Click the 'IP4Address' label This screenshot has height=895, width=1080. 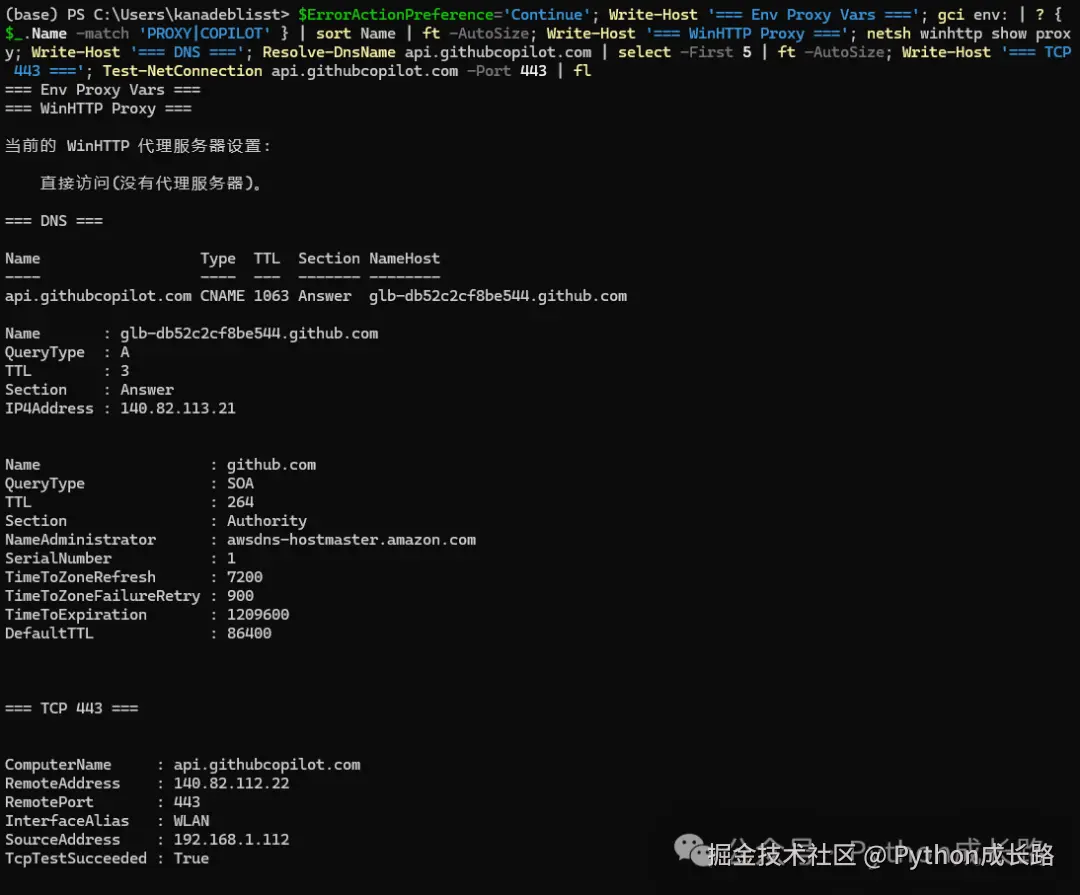[x=49, y=409]
